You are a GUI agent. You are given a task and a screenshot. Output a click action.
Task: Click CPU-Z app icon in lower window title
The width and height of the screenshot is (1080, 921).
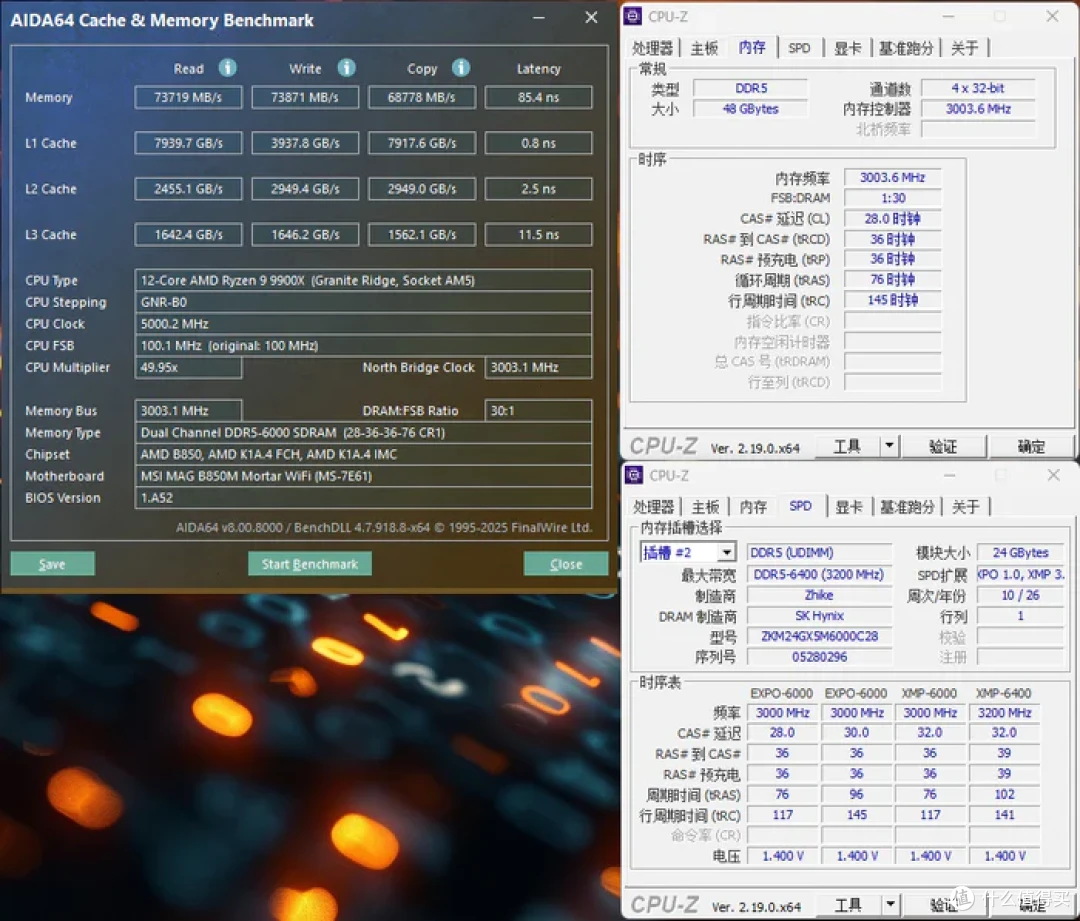point(634,475)
